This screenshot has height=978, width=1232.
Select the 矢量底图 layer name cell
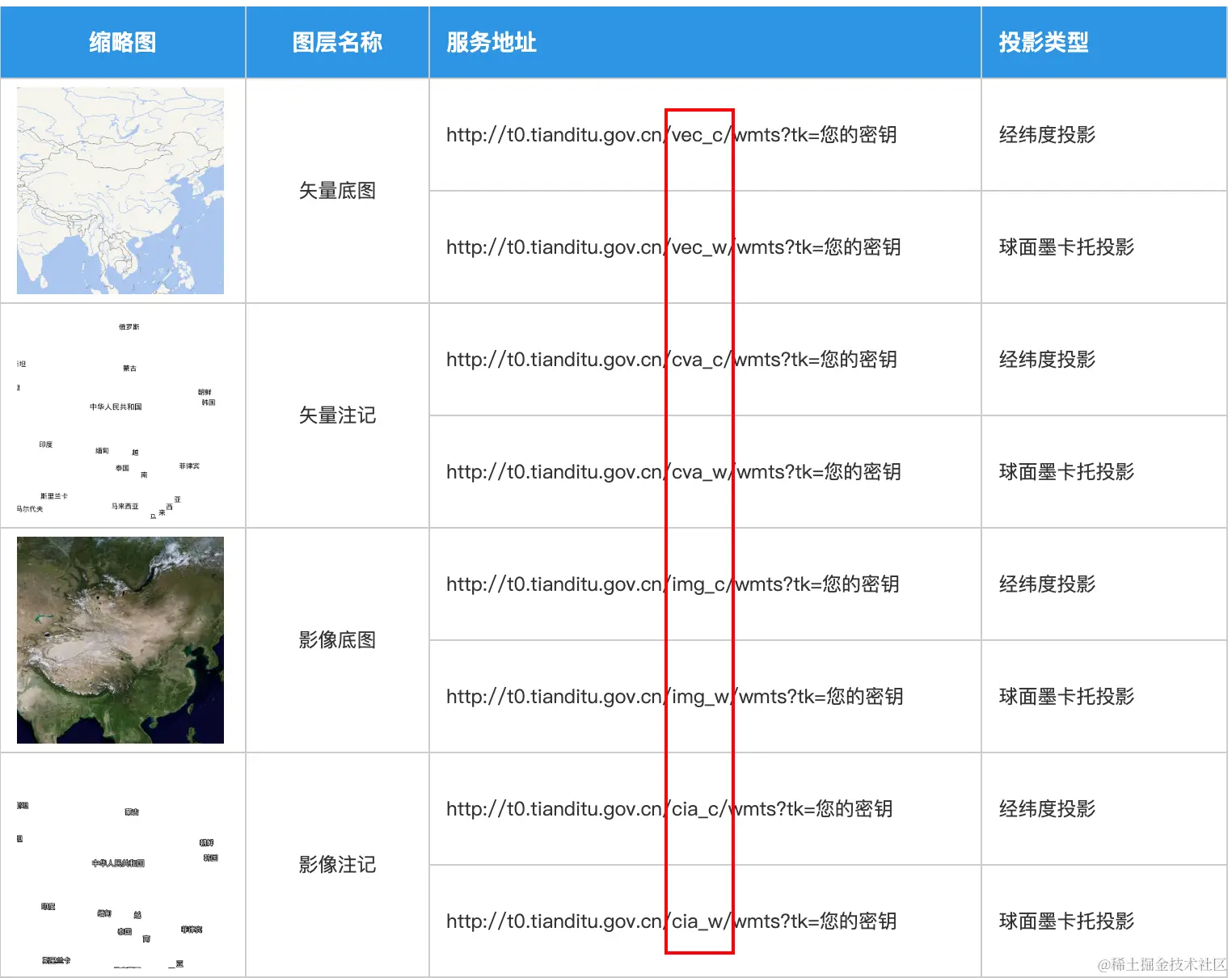click(x=337, y=191)
